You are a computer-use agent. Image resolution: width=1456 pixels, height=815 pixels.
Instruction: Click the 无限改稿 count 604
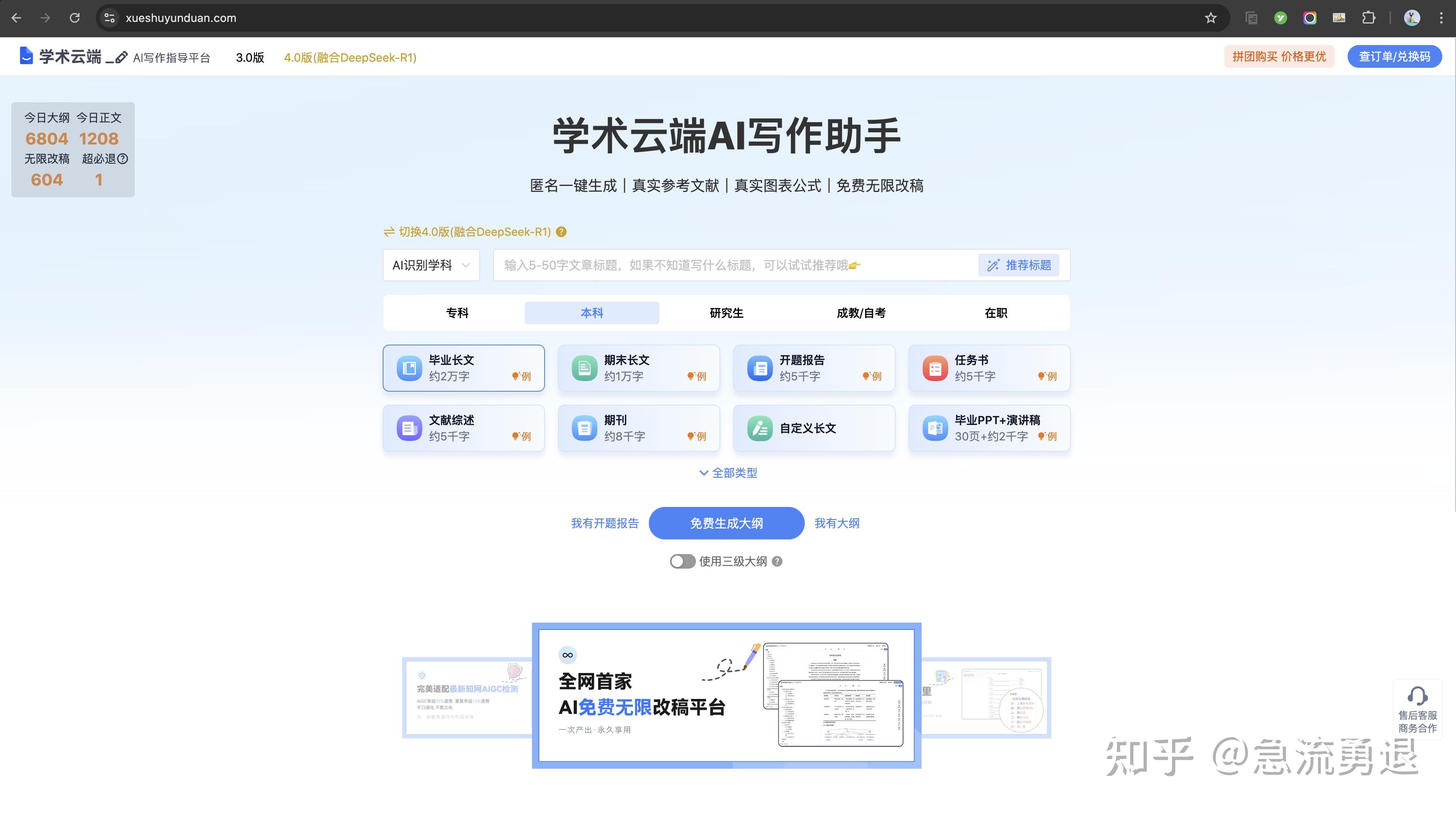tap(47, 180)
